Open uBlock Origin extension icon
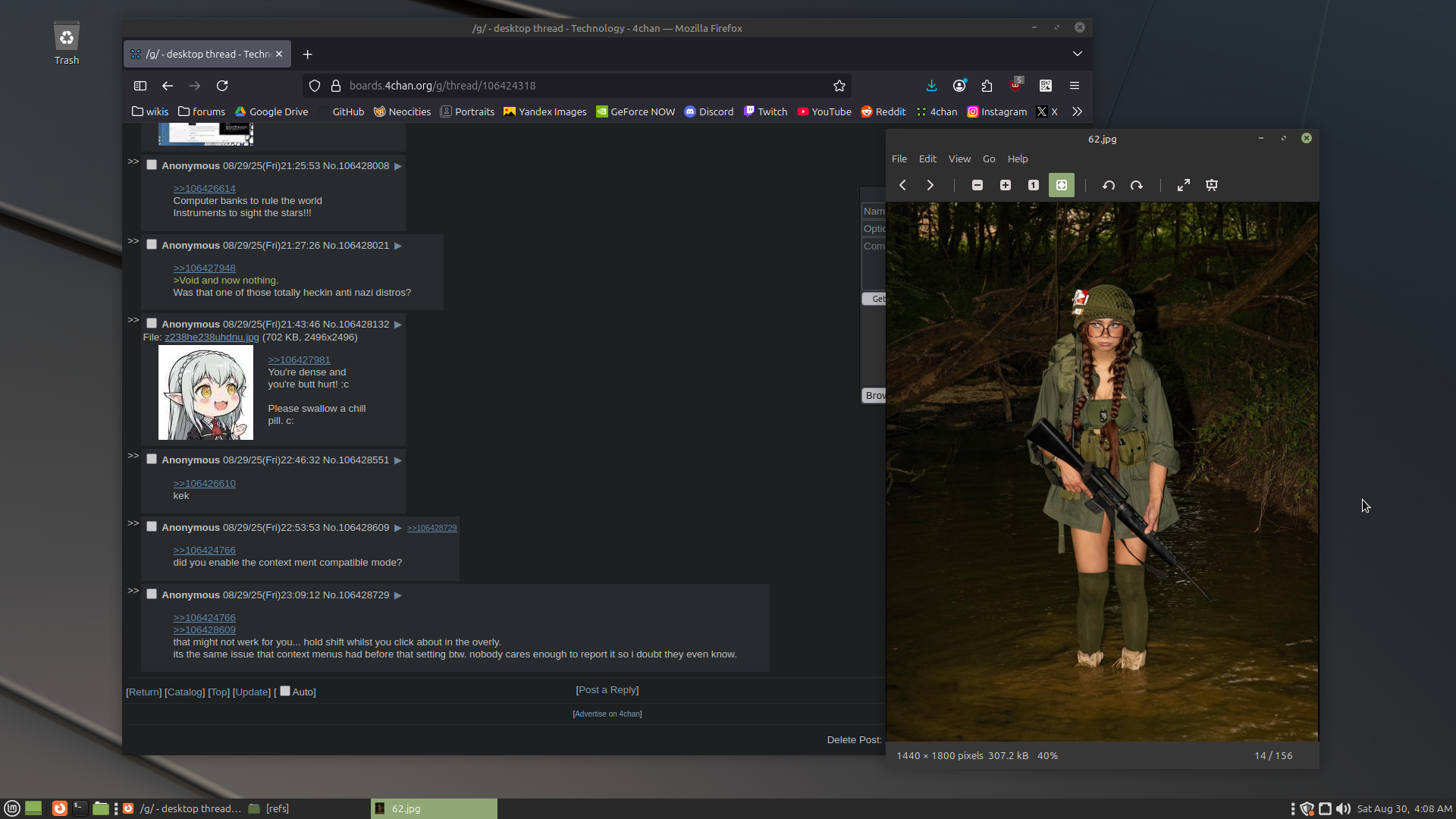This screenshot has width=1456, height=819. (1015, 85)
